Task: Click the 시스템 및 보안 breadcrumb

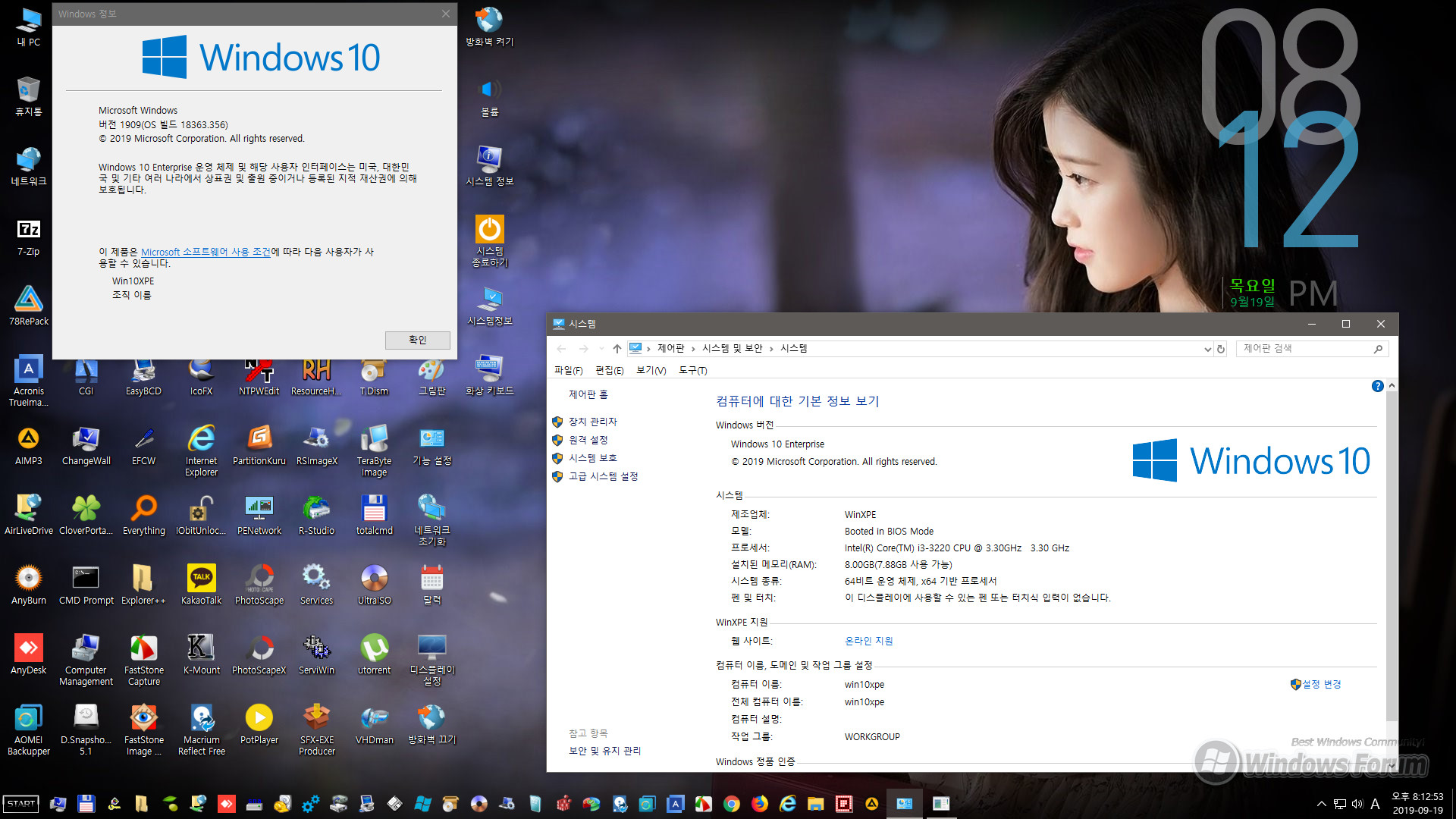Action: point(732,348)
